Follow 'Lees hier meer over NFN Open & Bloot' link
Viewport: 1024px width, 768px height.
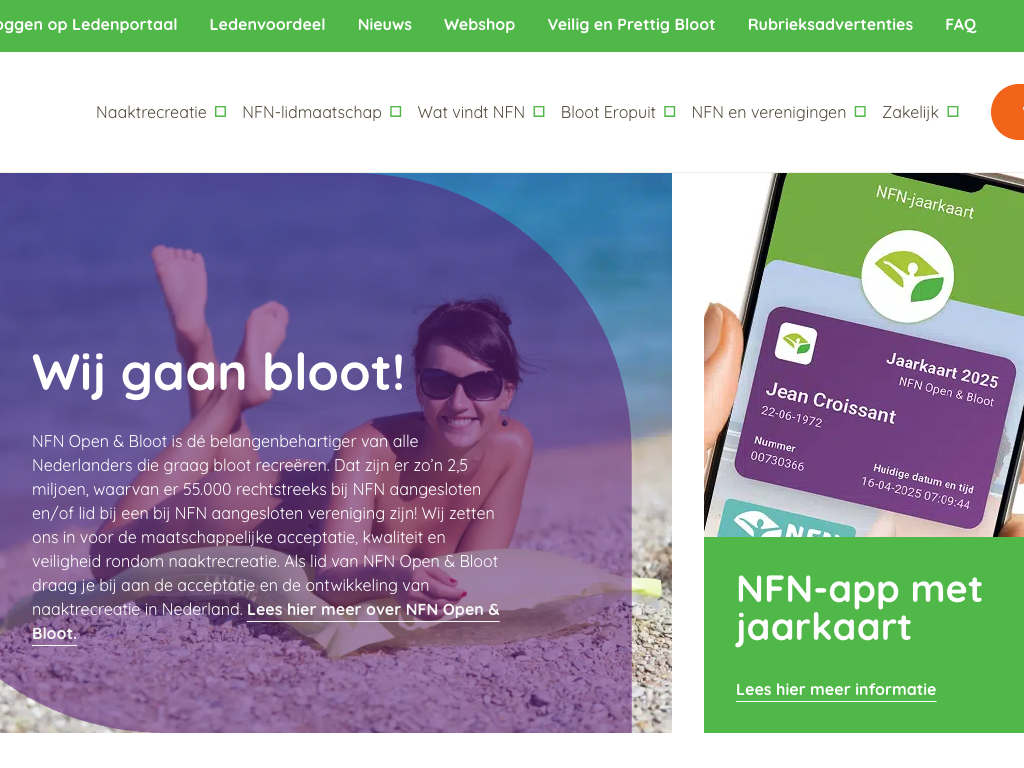pos(373,610)
